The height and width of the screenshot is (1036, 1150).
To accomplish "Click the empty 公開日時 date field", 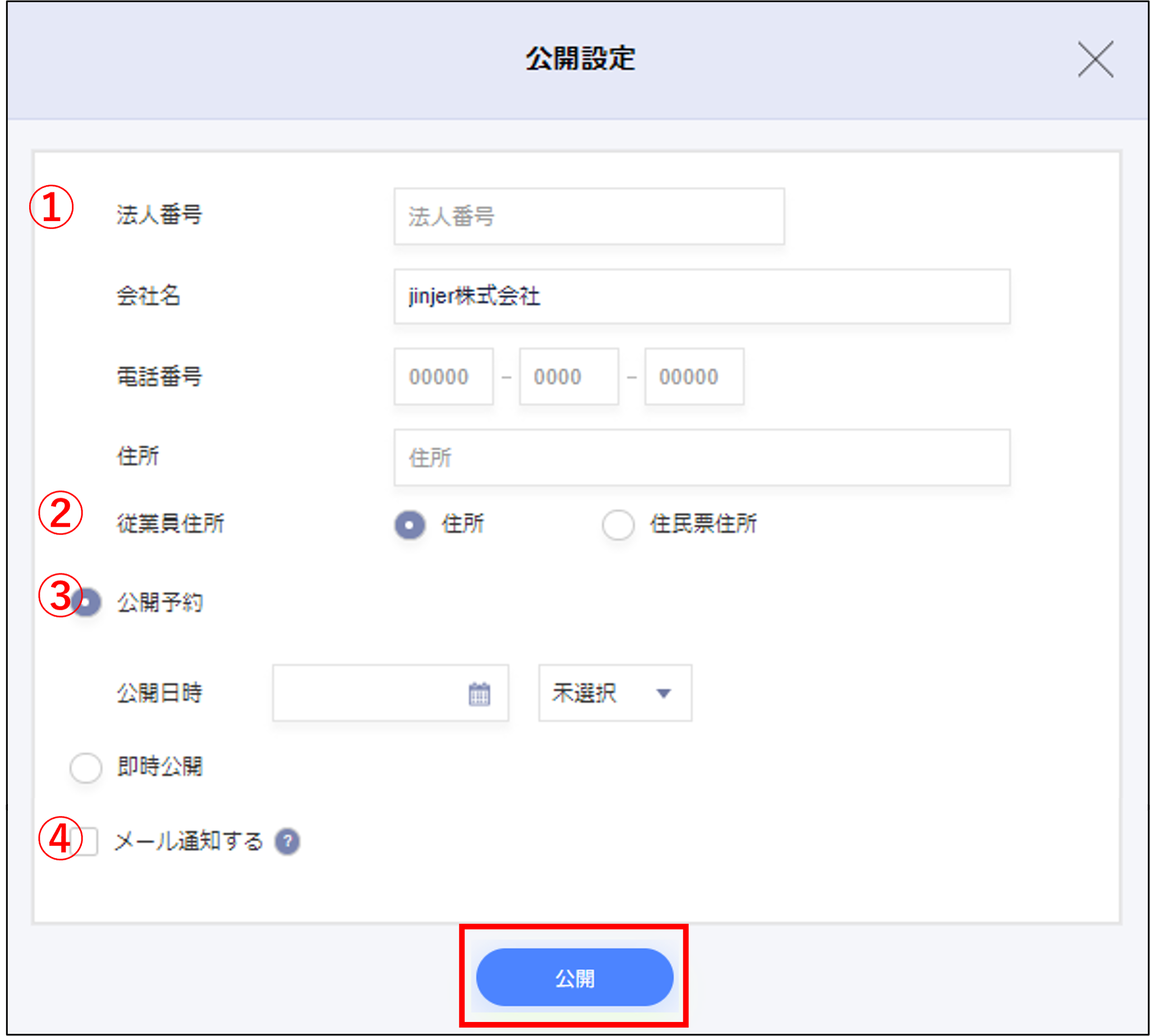I will click(x=370, y=692).
